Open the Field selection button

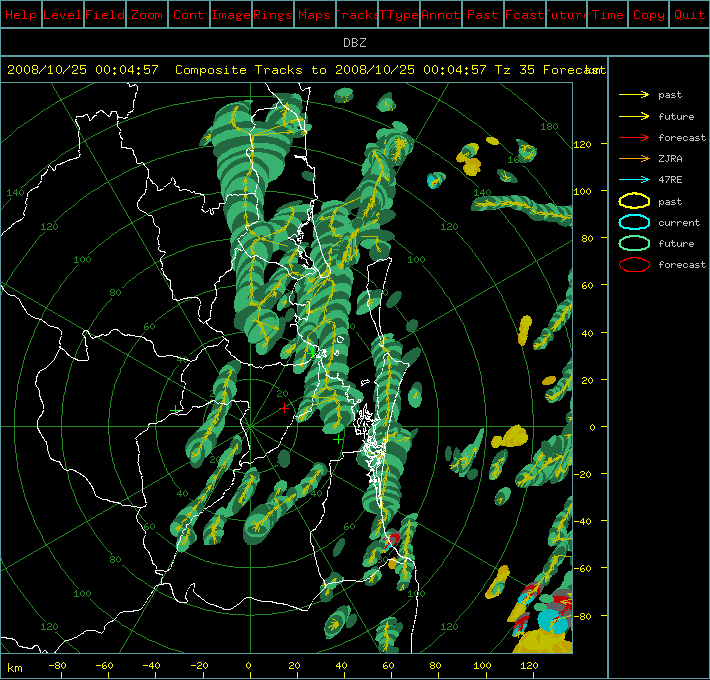104,15
